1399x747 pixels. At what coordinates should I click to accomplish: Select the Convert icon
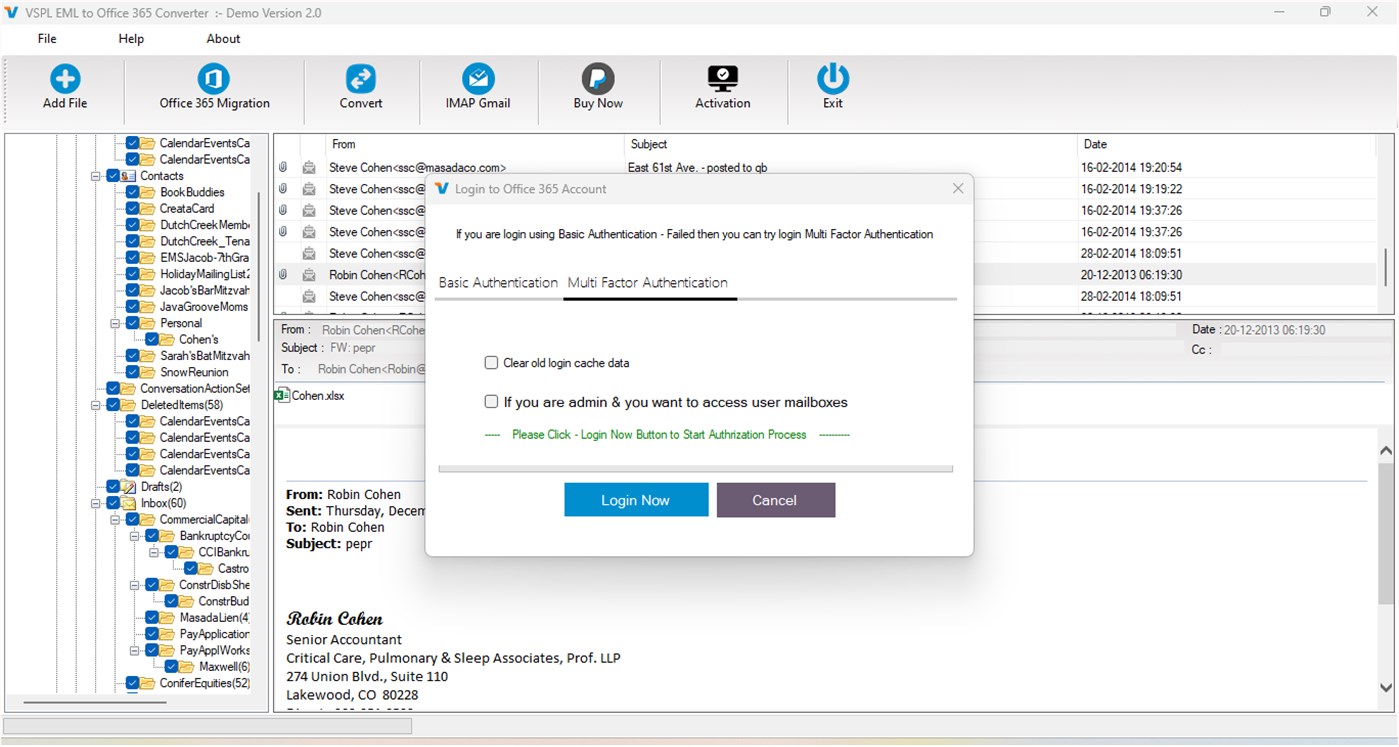(x=360, y=90)
